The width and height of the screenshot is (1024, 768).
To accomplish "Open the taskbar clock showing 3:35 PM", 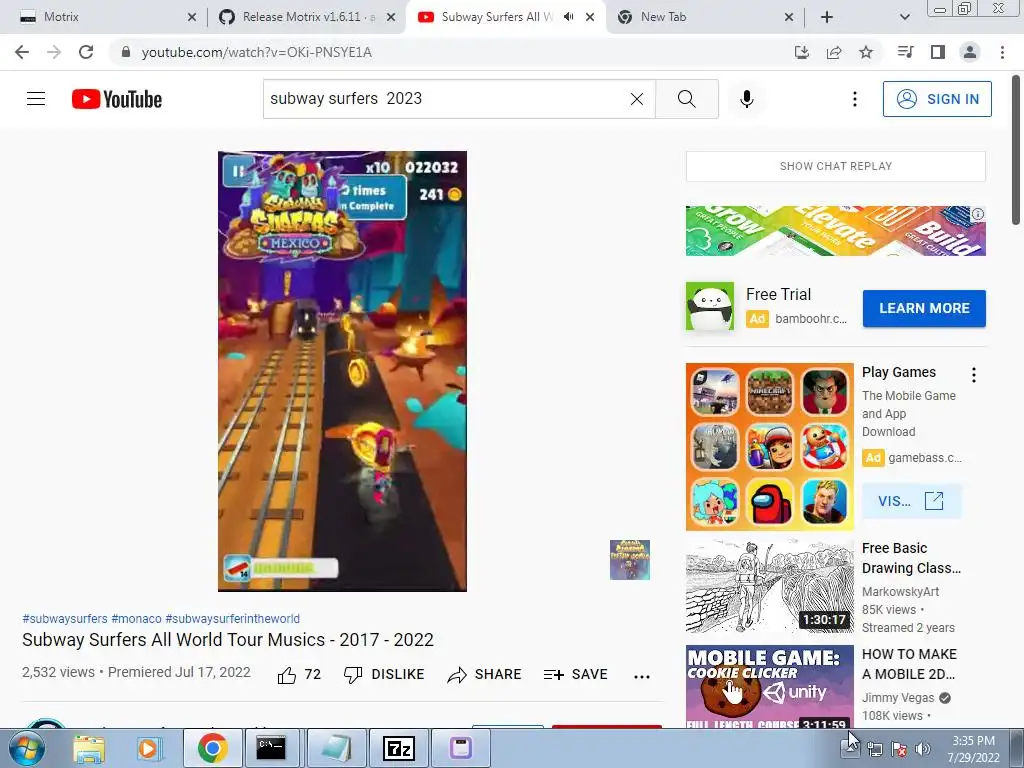I will click(973, 749).
